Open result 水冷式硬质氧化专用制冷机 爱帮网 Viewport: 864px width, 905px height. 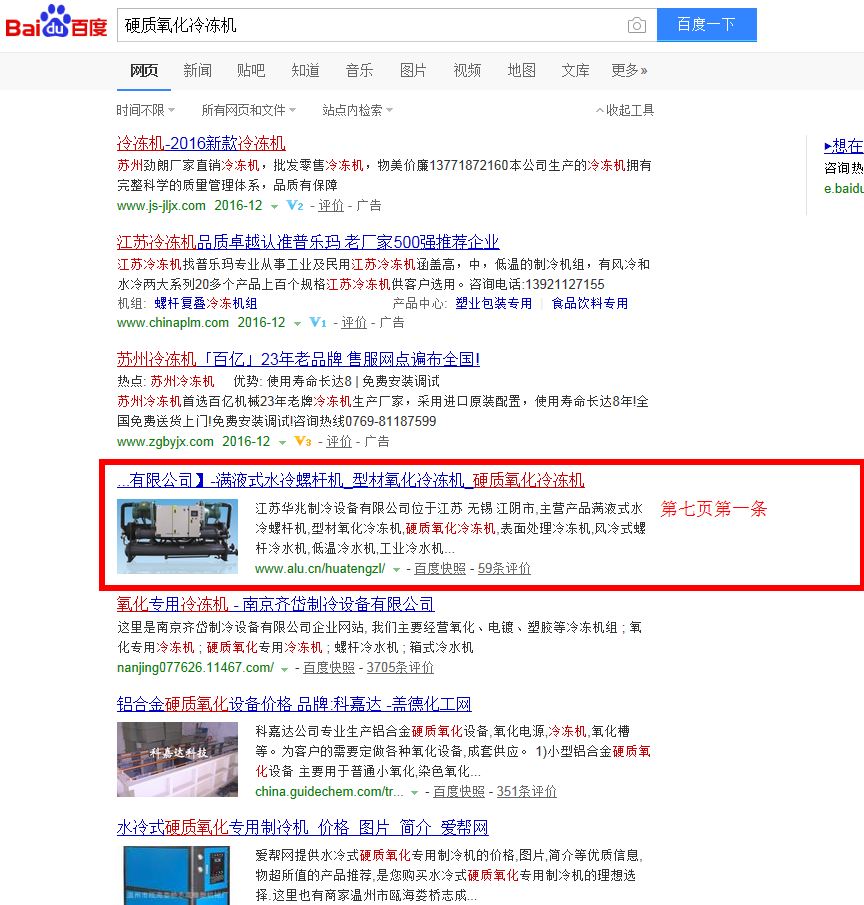tap(302, 828)
